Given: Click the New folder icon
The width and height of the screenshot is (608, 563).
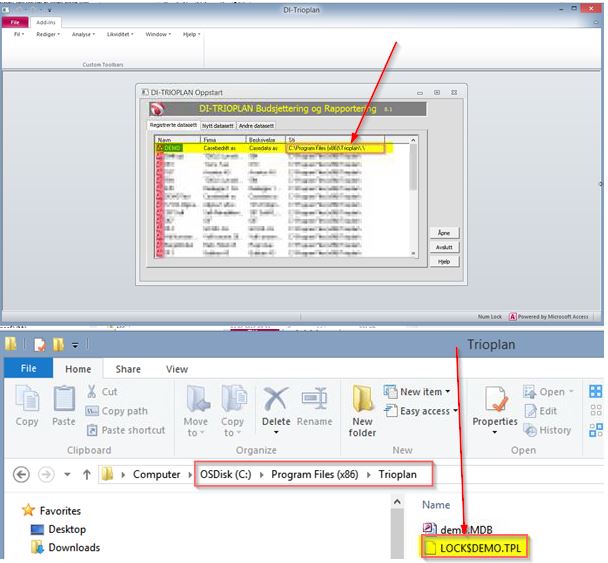Looking at the screenshot, I should tap(362, 398).
